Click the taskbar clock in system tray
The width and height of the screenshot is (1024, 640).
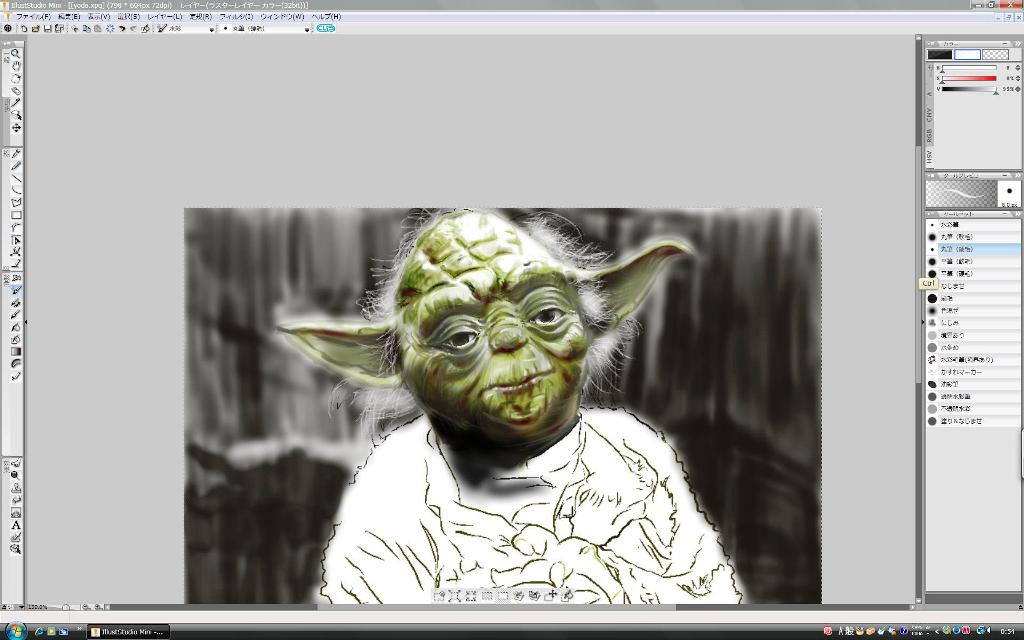coord(1008,632)
